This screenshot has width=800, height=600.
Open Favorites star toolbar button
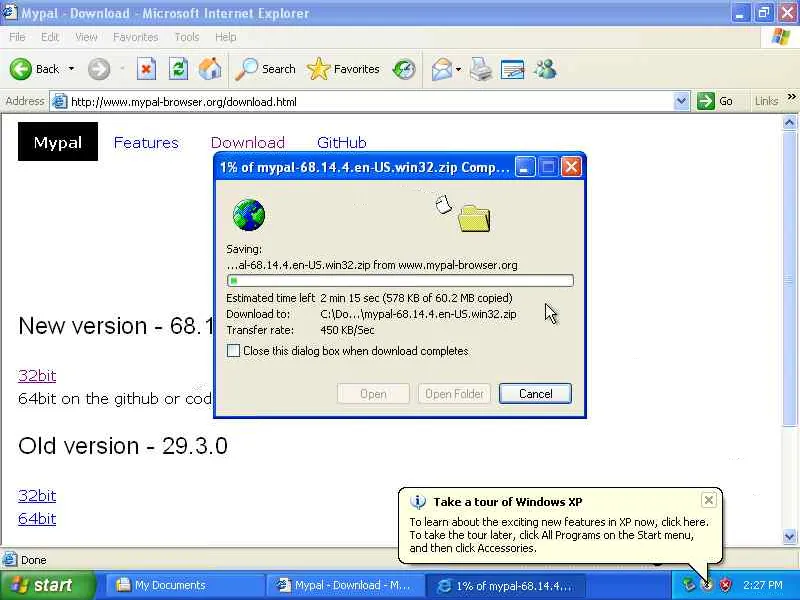pos(343,69)
